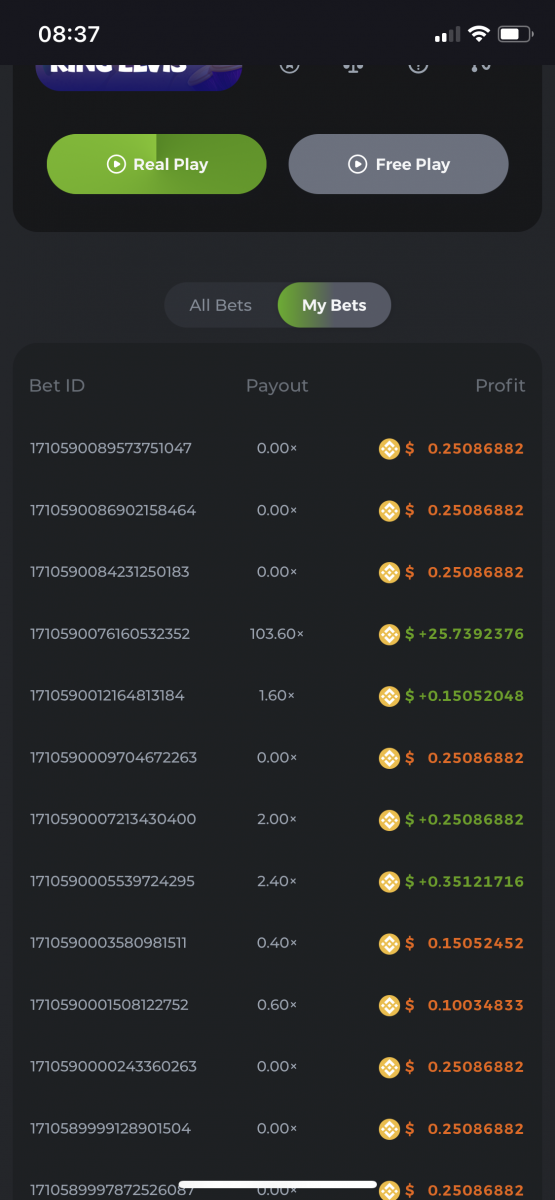
Task: Open bet ID 1710590076160532352
Action: pyautogui.click(x=110, y=634)
